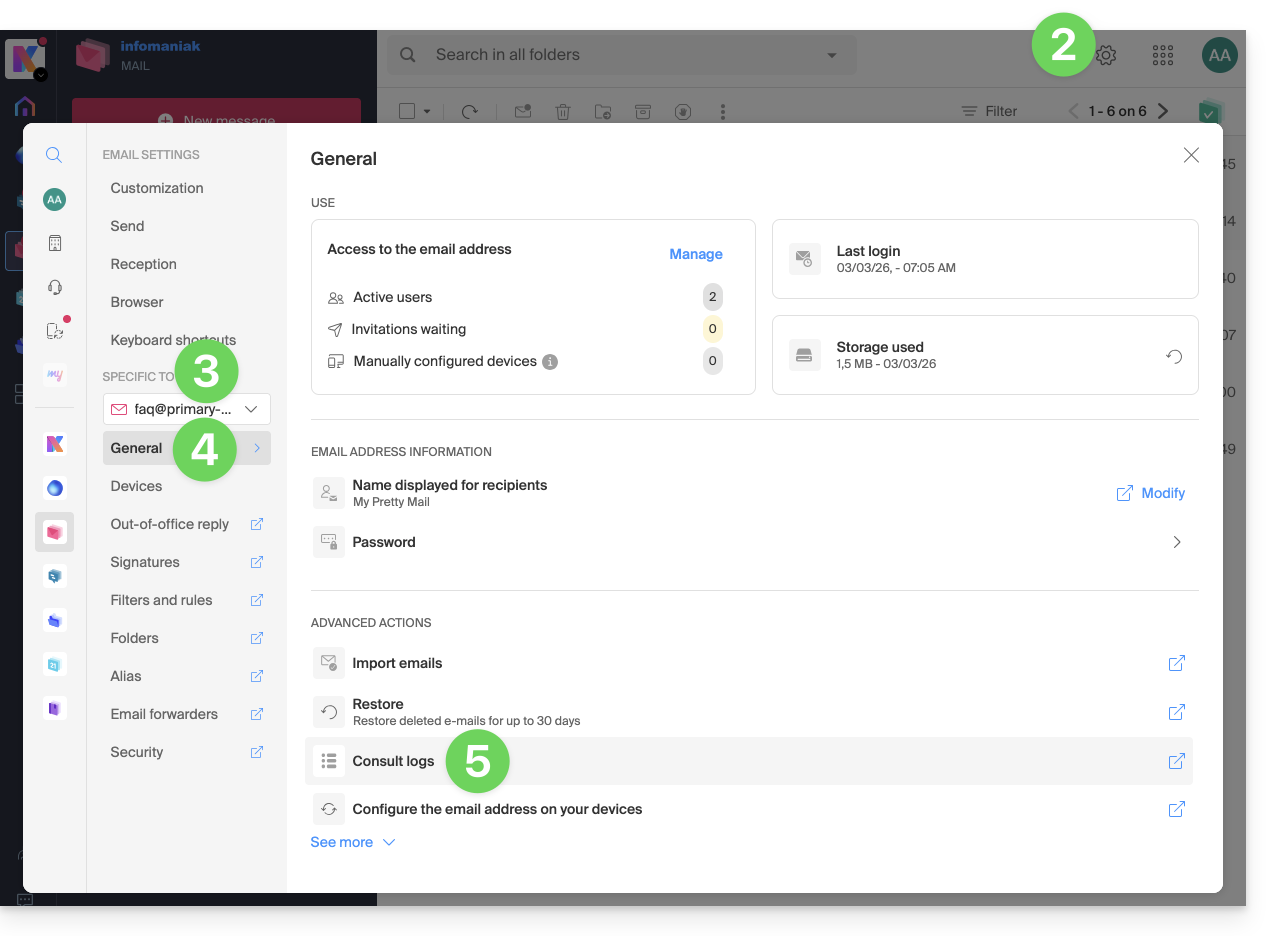The width and height of the screenshot is (1276, 936).
Task: Click the info icon next to Manually configured devices
Action: click(x=550, y=362)
